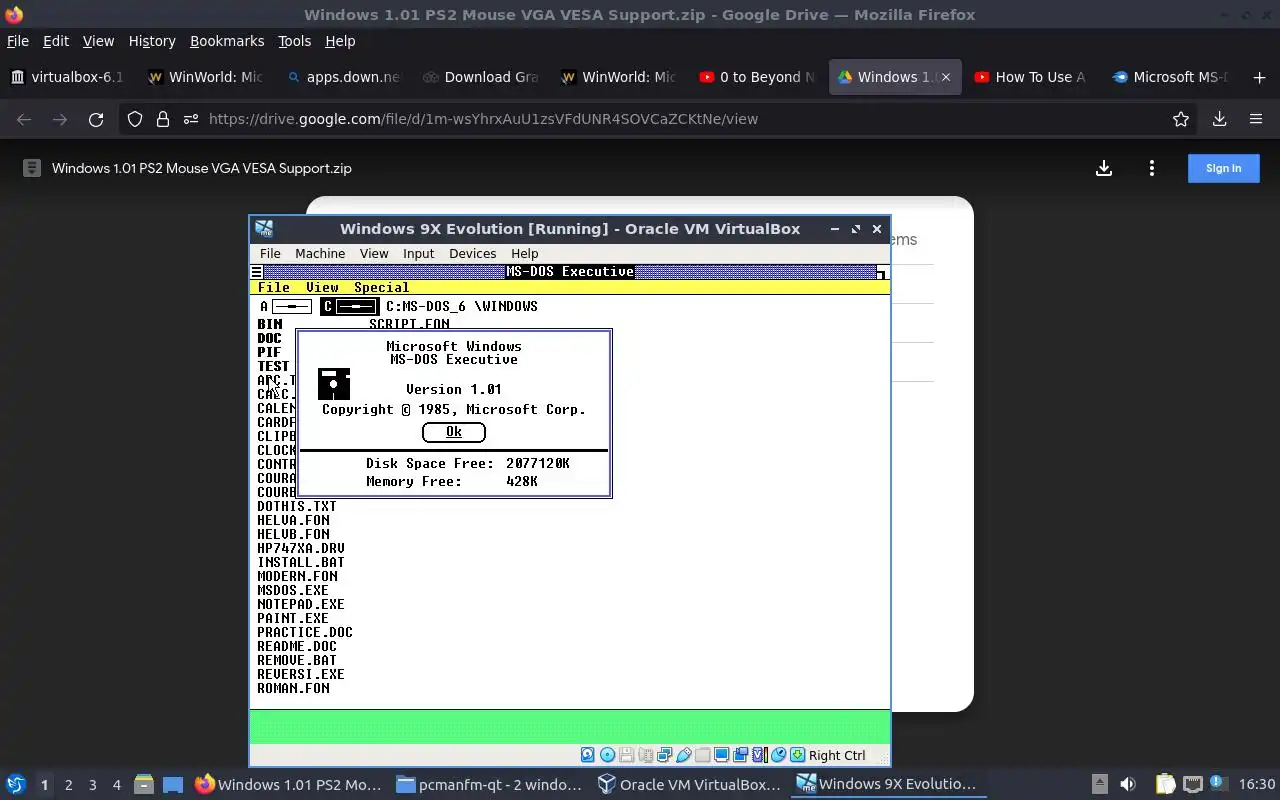
Task: Reload the page in Firefox
Action: point(96,119)
